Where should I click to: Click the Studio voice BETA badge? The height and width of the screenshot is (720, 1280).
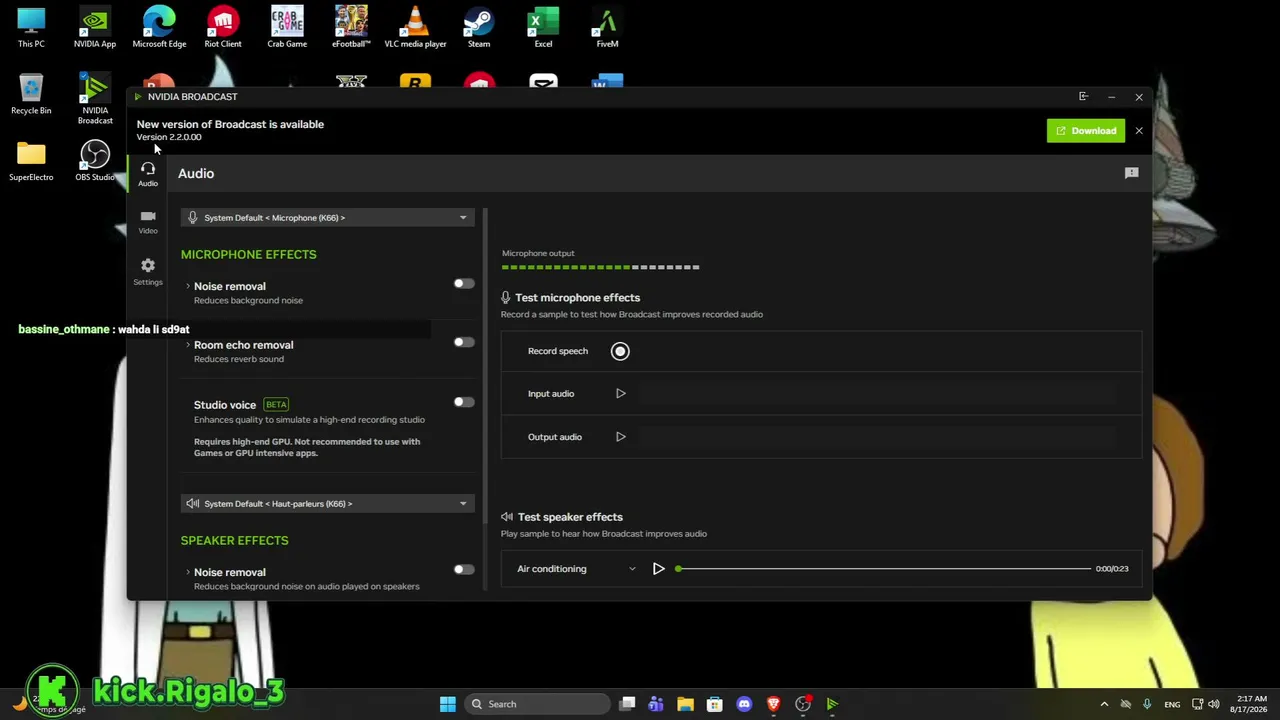[276, 405]
